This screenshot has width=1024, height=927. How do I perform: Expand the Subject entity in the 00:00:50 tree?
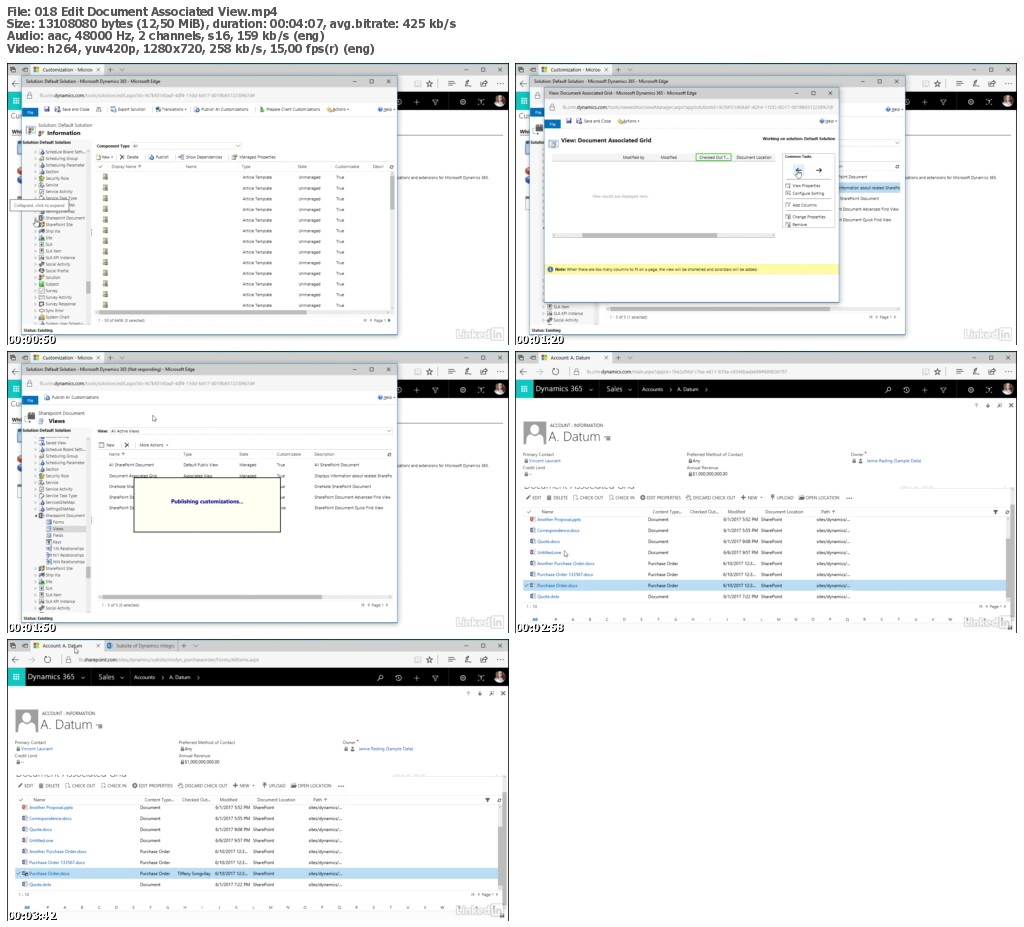(35, 284)
